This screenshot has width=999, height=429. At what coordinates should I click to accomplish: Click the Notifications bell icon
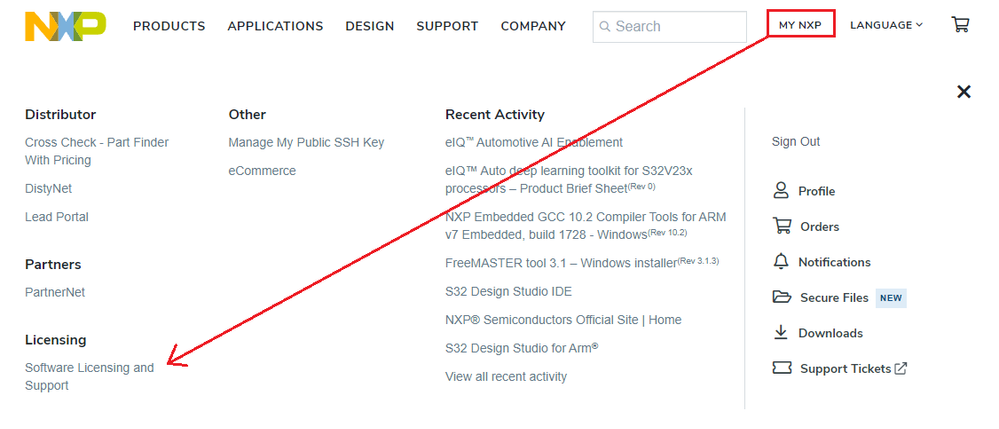point(781,262)
